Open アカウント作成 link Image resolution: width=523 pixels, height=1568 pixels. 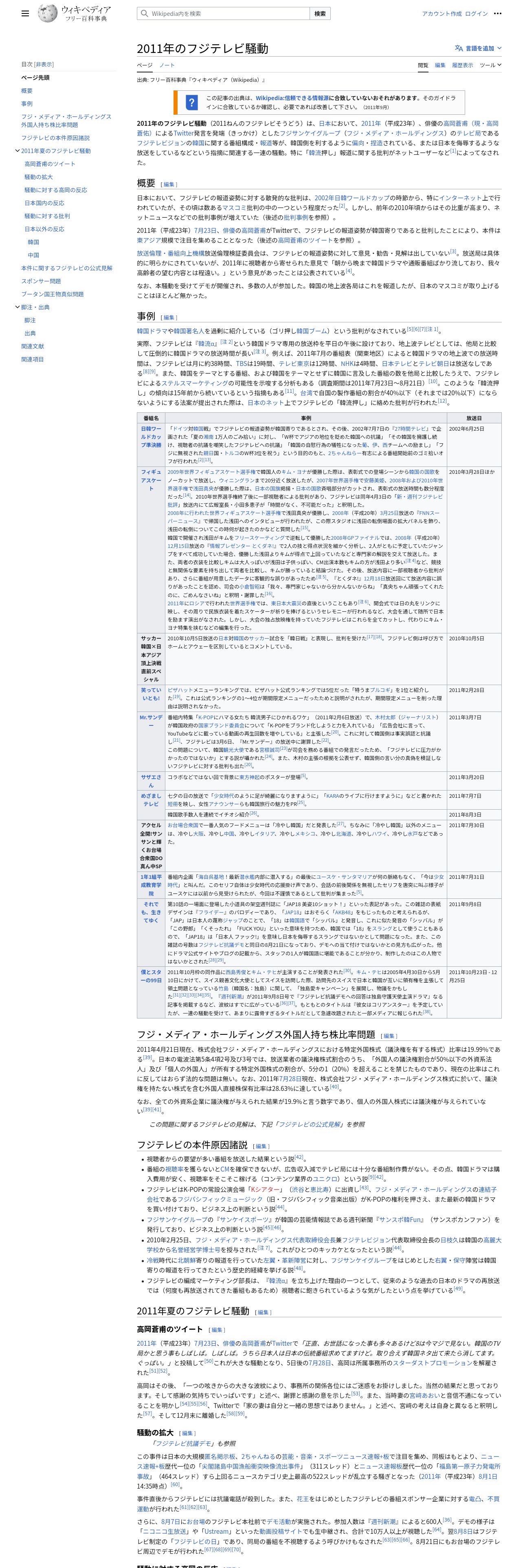pos(442,13)
